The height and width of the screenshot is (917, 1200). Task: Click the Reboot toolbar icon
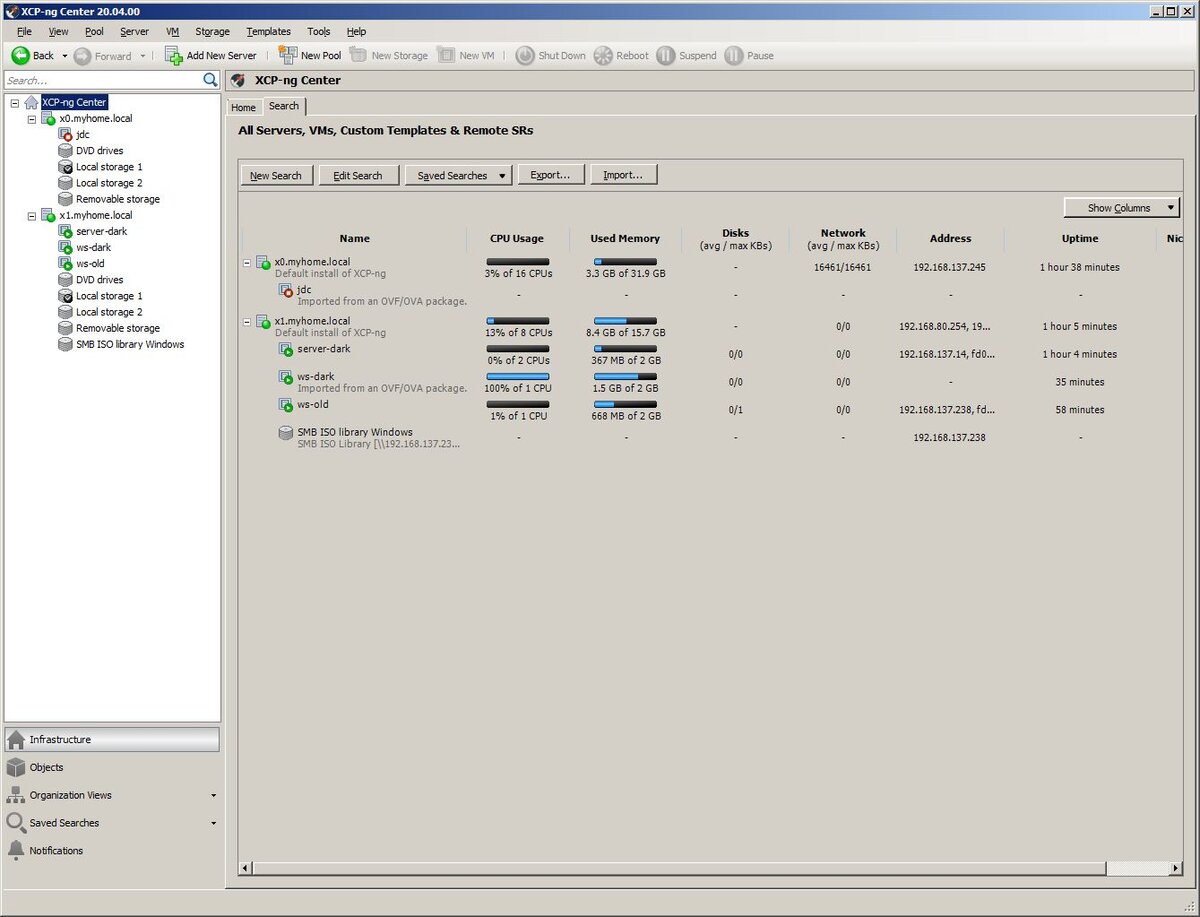pyautogui.click(x=603, y=55)
